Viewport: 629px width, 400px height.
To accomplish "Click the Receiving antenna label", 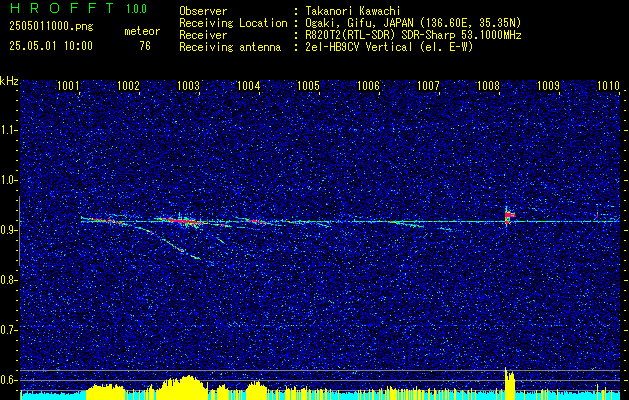I will (x=230, y=47).
